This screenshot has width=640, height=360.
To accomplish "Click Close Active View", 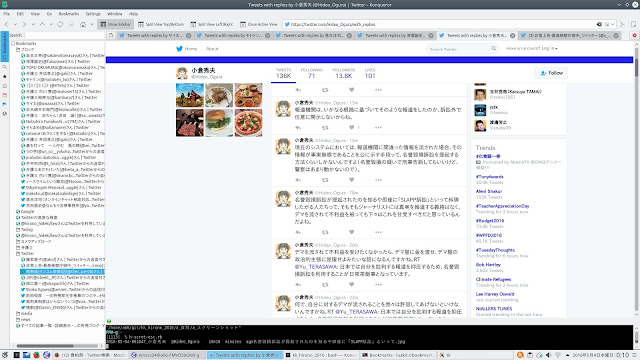I will [259, 24].
